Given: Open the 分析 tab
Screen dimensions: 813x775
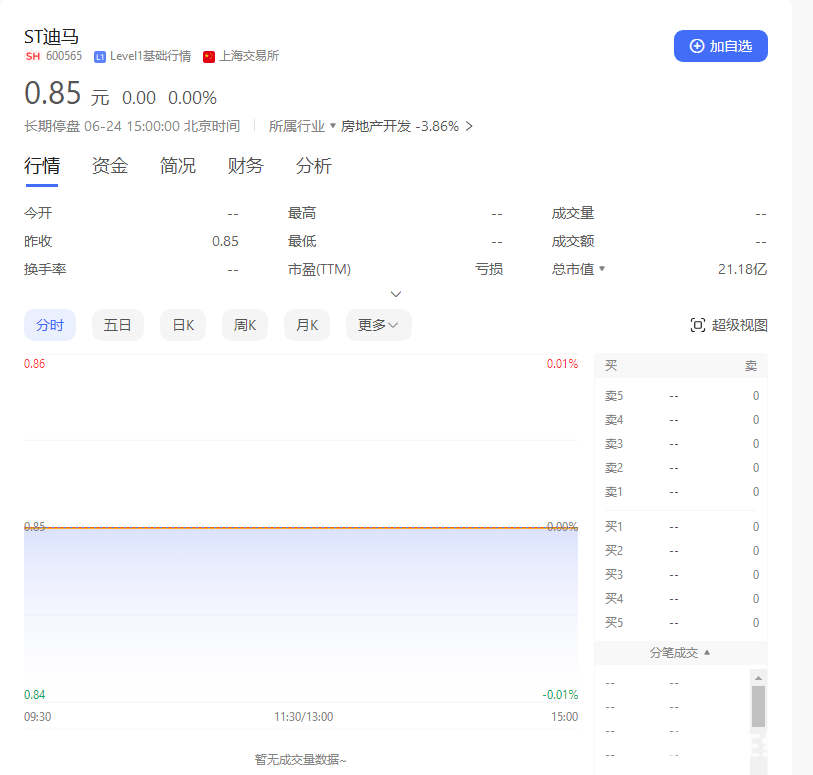Looking at the screenshot, I should pyautogui.click(x=313, y=166).
